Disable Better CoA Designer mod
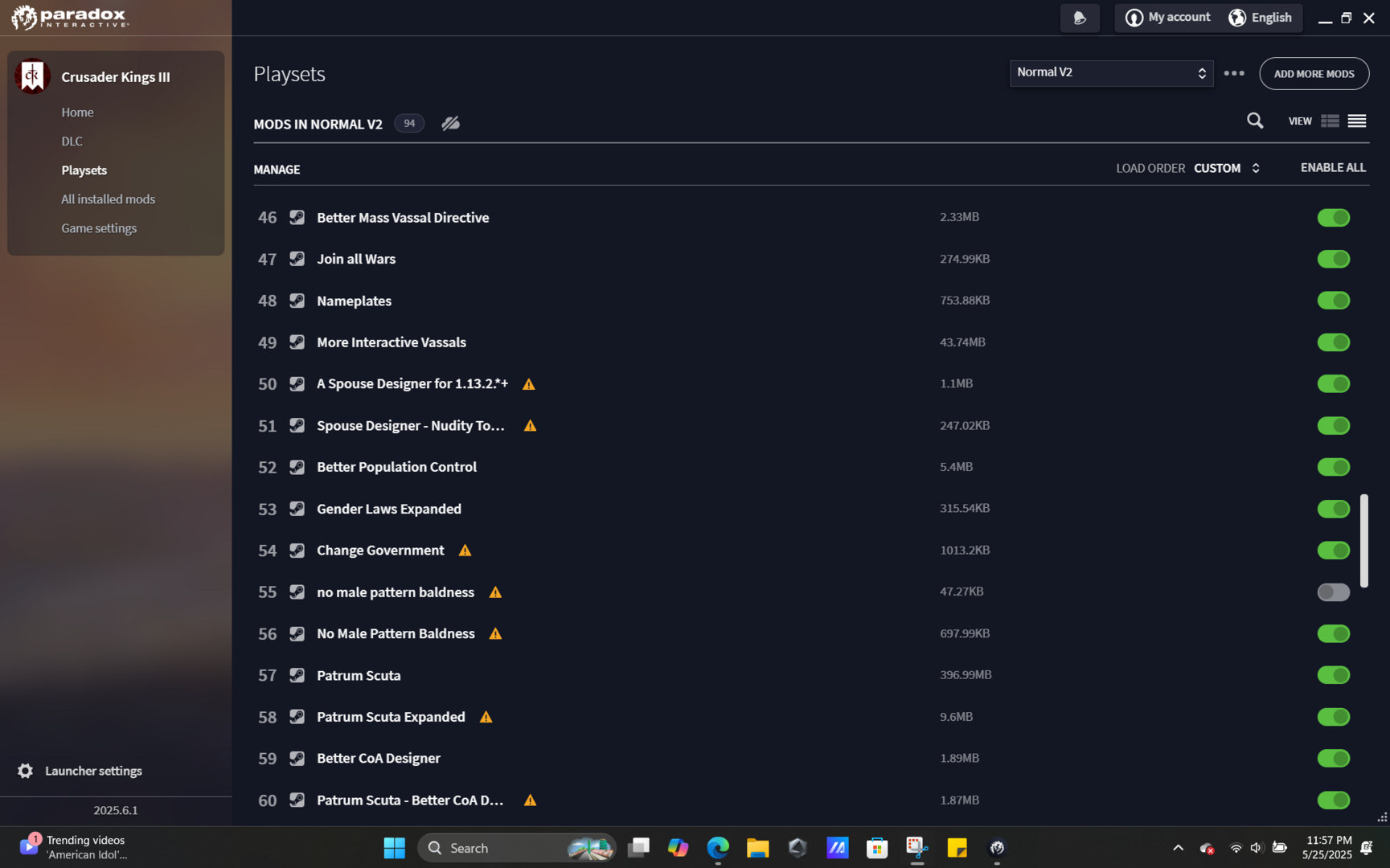 pos(1333,759)
